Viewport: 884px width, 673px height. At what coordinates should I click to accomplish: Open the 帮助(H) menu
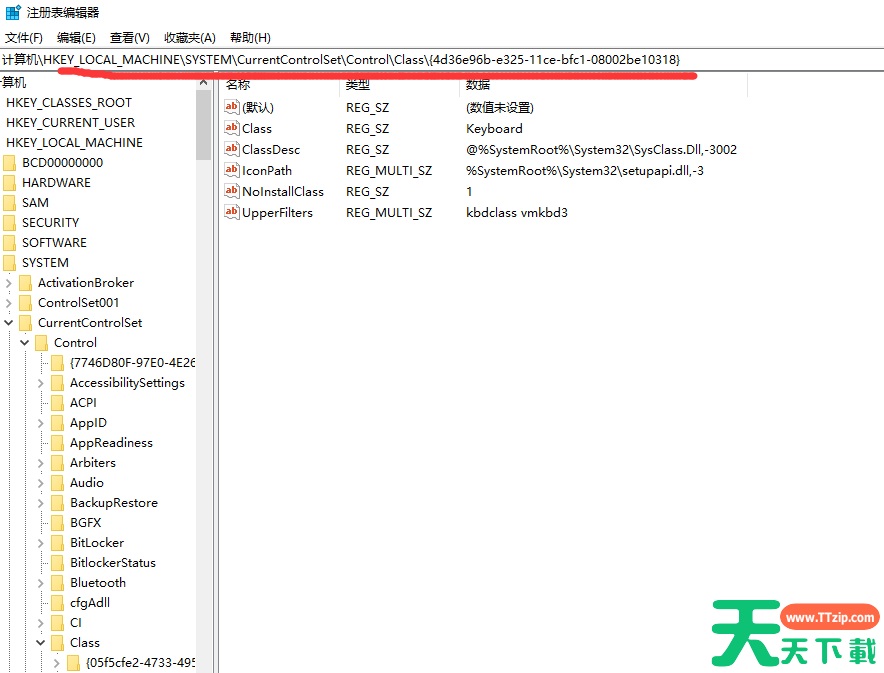click(250, 38)
